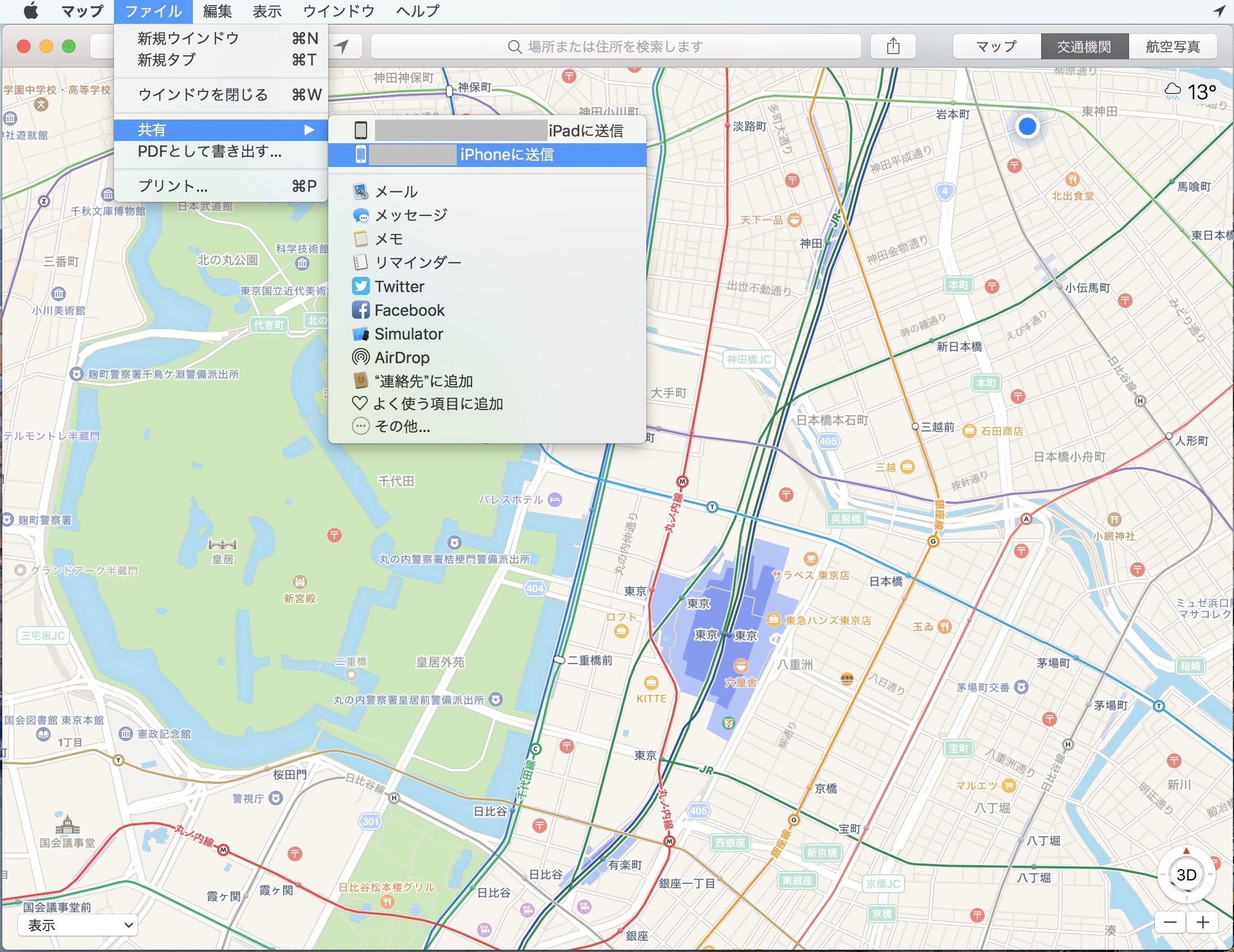Image resolution: width=1234 pixels, height=952 pixels.
Task: Click the マップ (Map) view button
Action: click(x=998, y=46)
